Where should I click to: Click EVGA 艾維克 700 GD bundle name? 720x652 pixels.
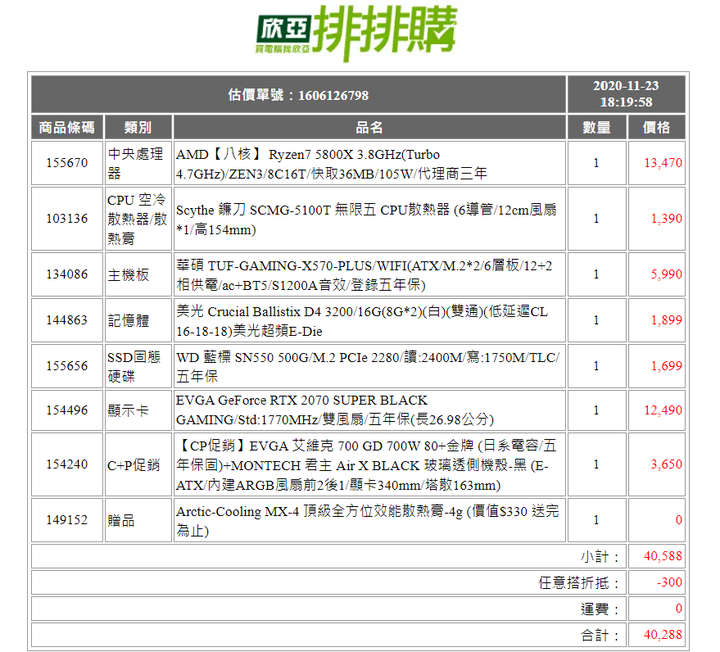[366, 465]
